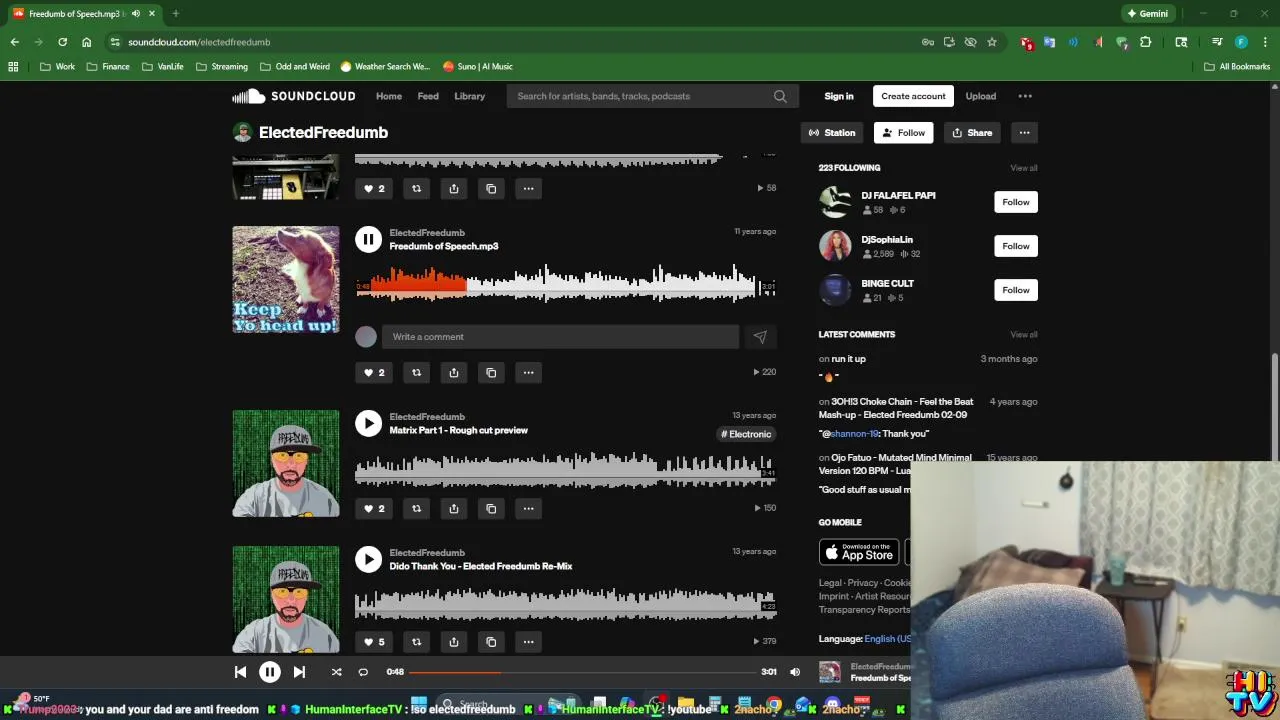The width and height of the screenshot is (1280, 720).
Task: Open more options for Freedumb of Speech.mp3
Action: click(x=528, y=372)
